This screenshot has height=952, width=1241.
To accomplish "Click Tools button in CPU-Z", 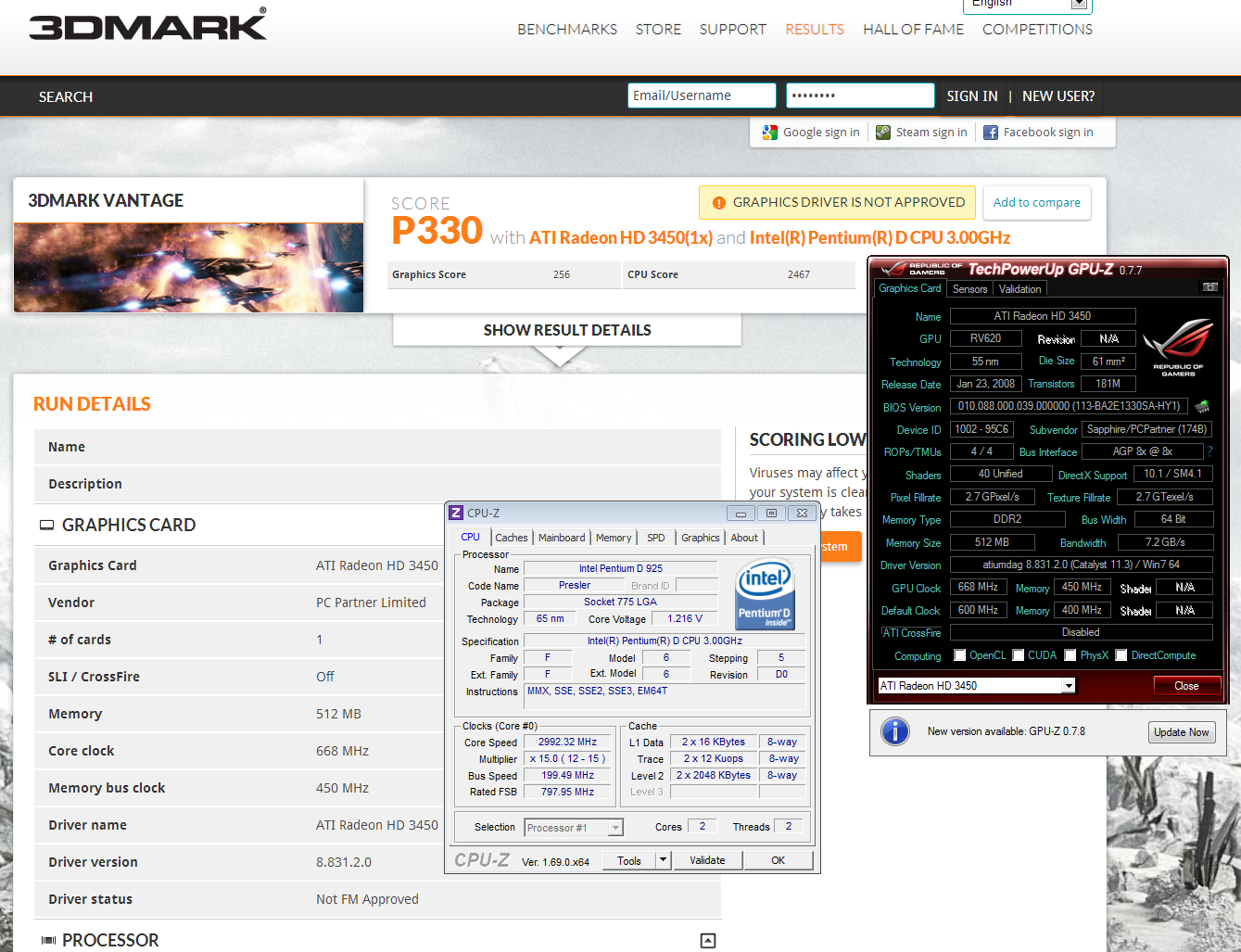I will (x=629, y=860).
